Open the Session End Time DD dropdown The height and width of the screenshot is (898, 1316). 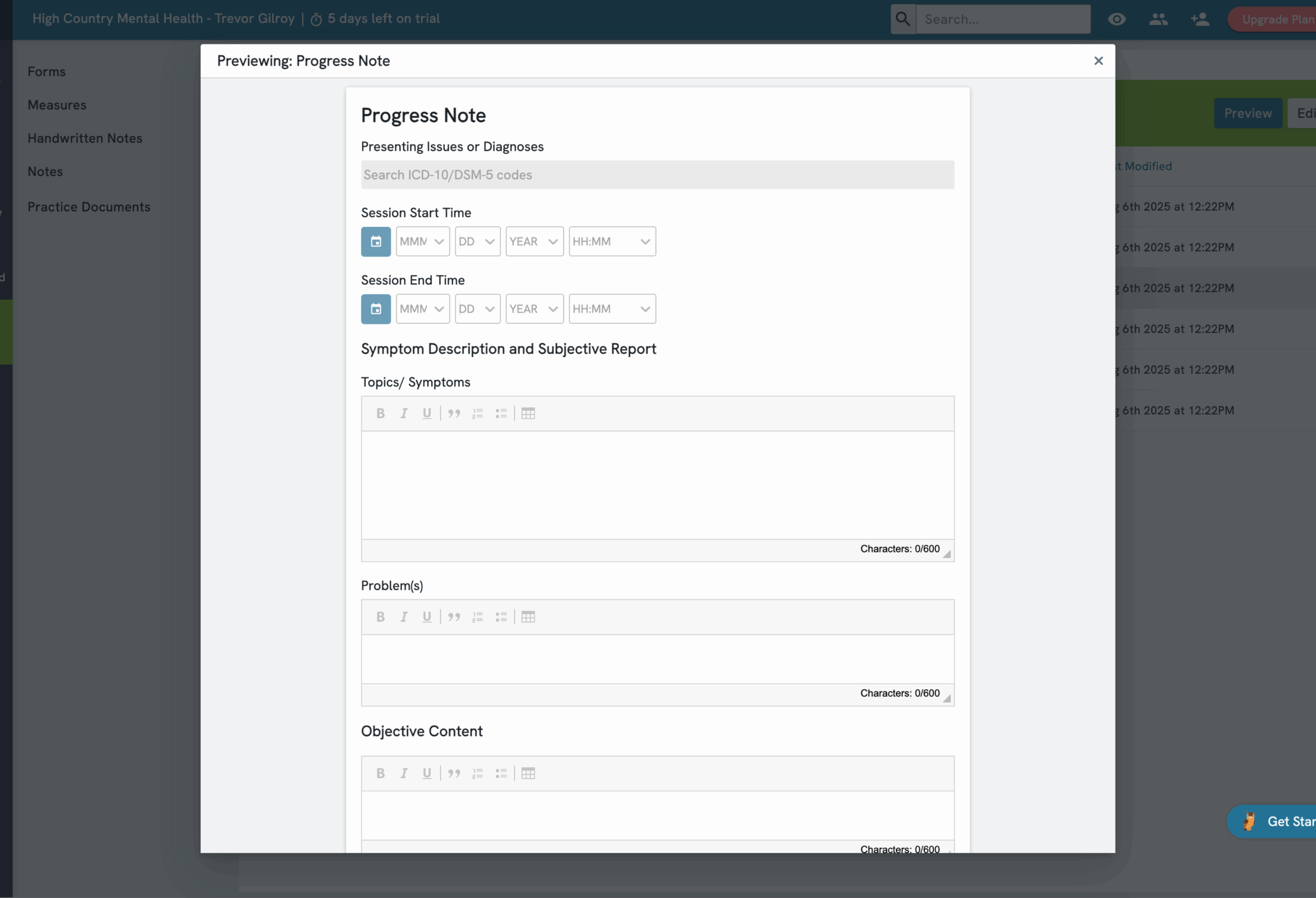pyautogui.click(x=478, y=309)
